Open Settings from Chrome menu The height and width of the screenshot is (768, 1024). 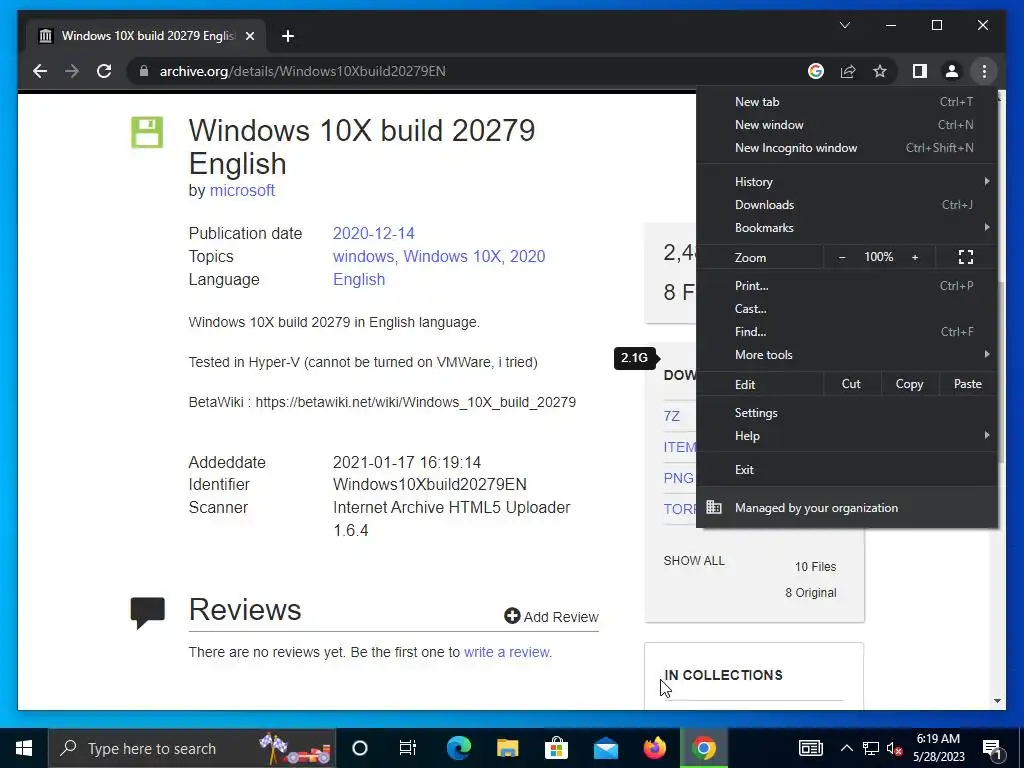pyautogui.click(x=847, y=413)
